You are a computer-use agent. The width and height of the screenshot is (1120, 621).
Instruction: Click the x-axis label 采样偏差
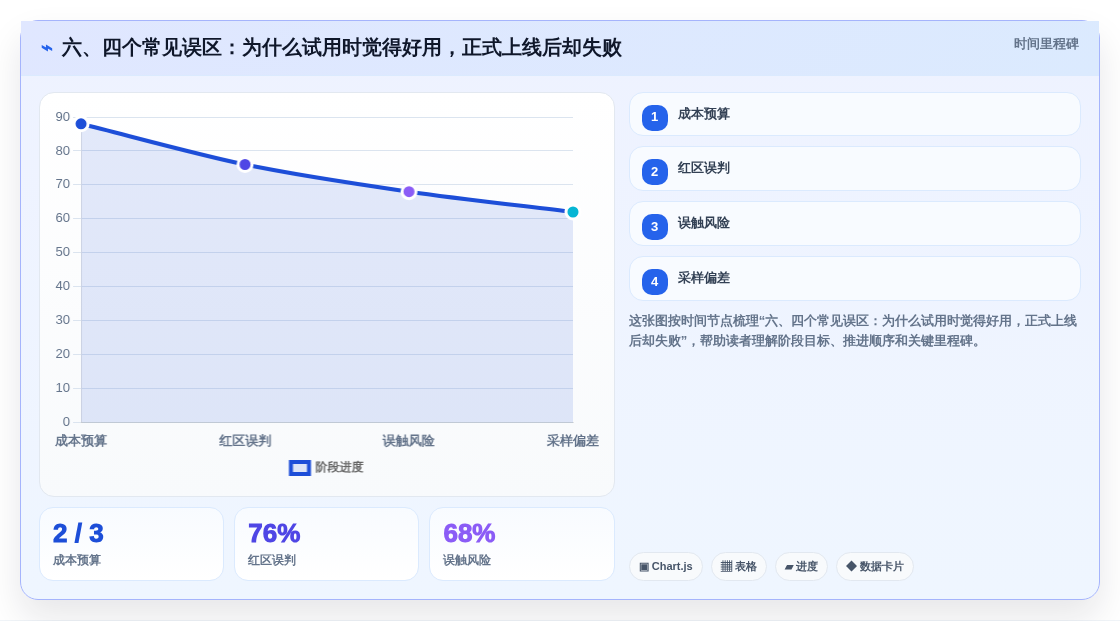click(573, 441)
